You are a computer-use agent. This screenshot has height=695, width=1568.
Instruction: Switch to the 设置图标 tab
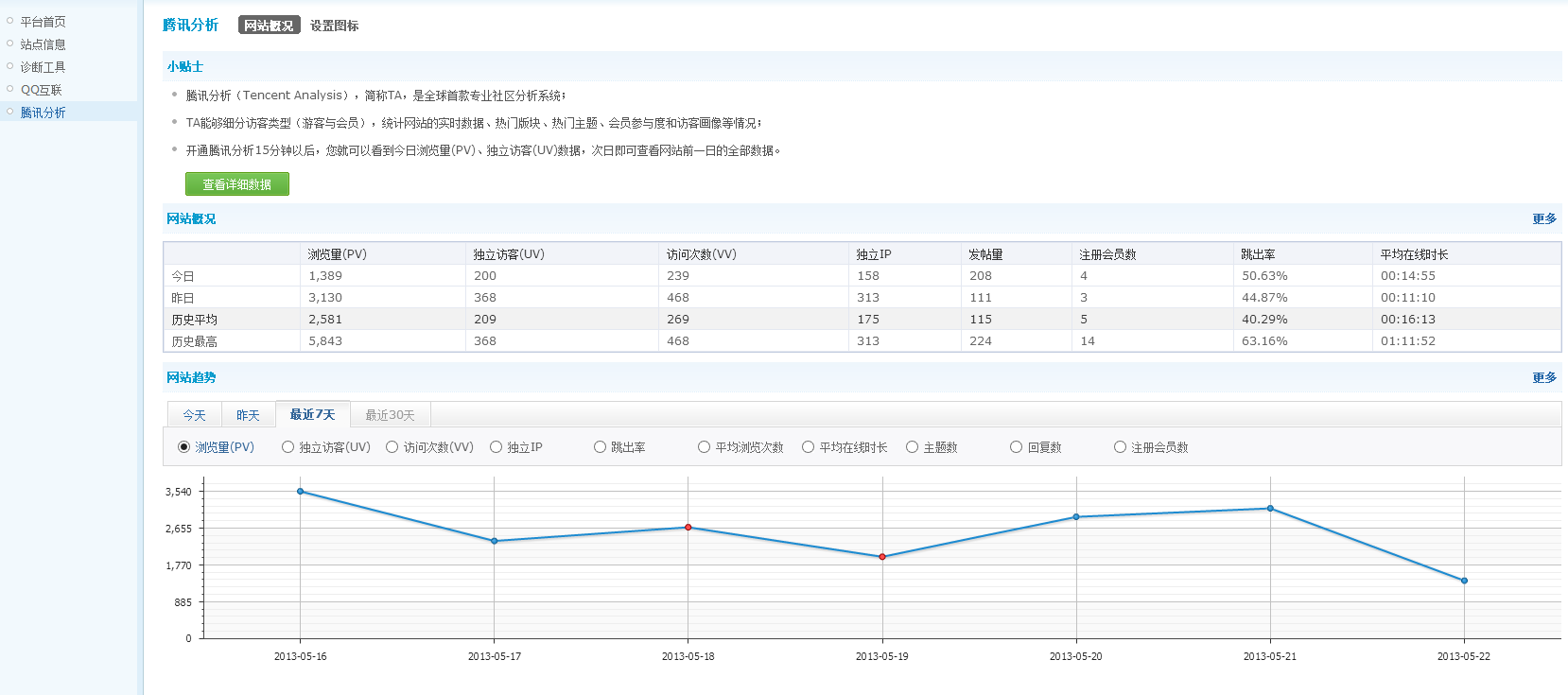(x=334, y=26)
